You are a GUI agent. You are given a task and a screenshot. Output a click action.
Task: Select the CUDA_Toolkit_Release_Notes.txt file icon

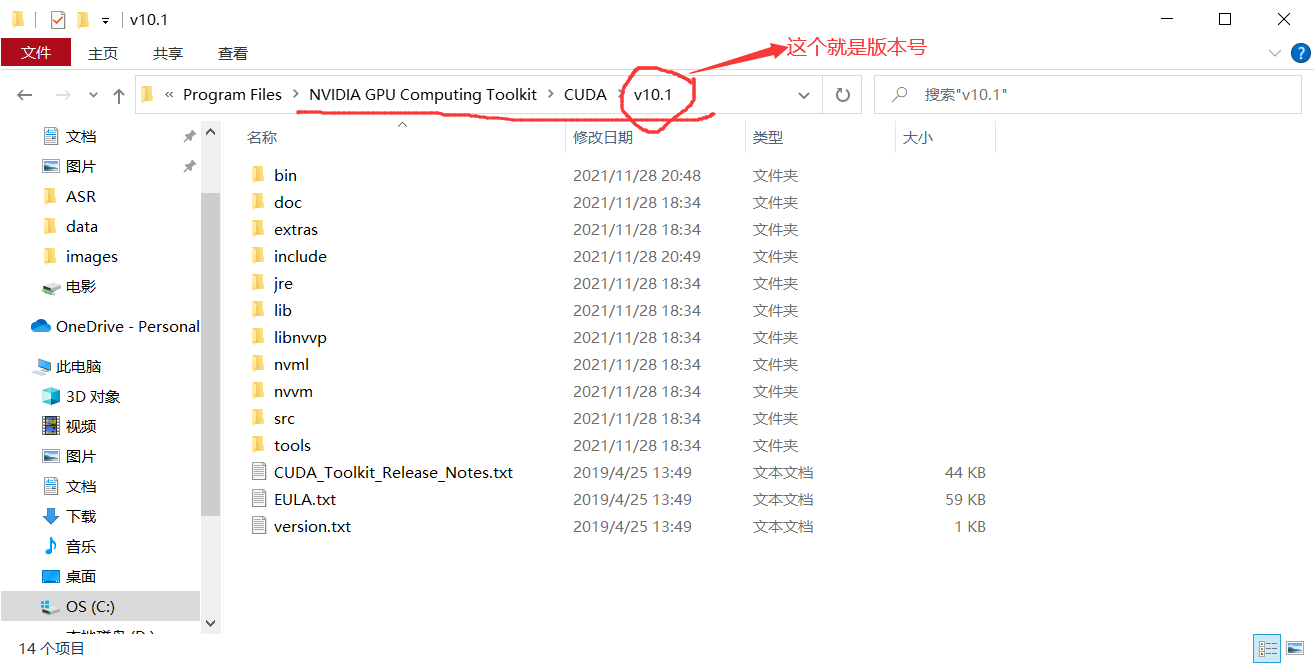[x=258, y=472]
